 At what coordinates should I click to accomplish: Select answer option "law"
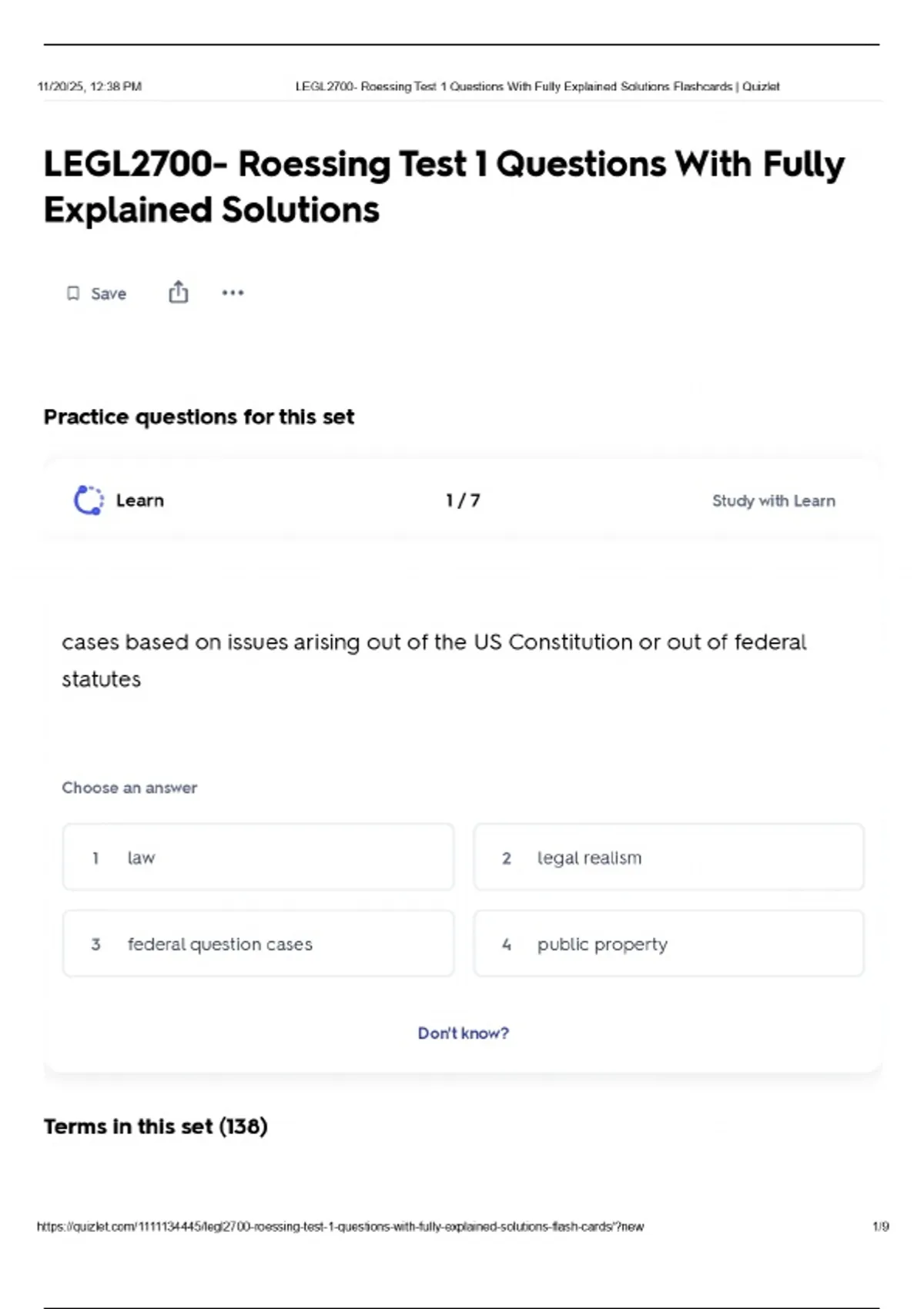coord(258,857)
